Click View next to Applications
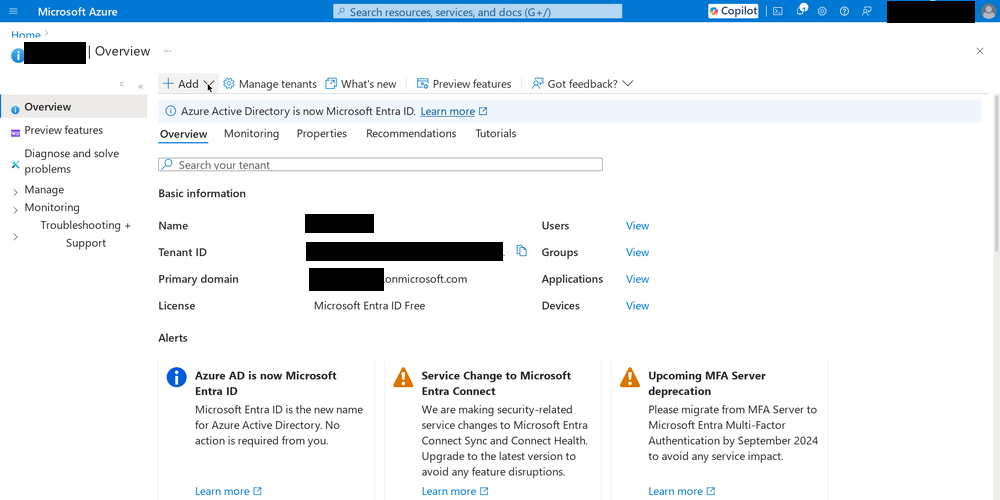 click(x=637, y=279)
